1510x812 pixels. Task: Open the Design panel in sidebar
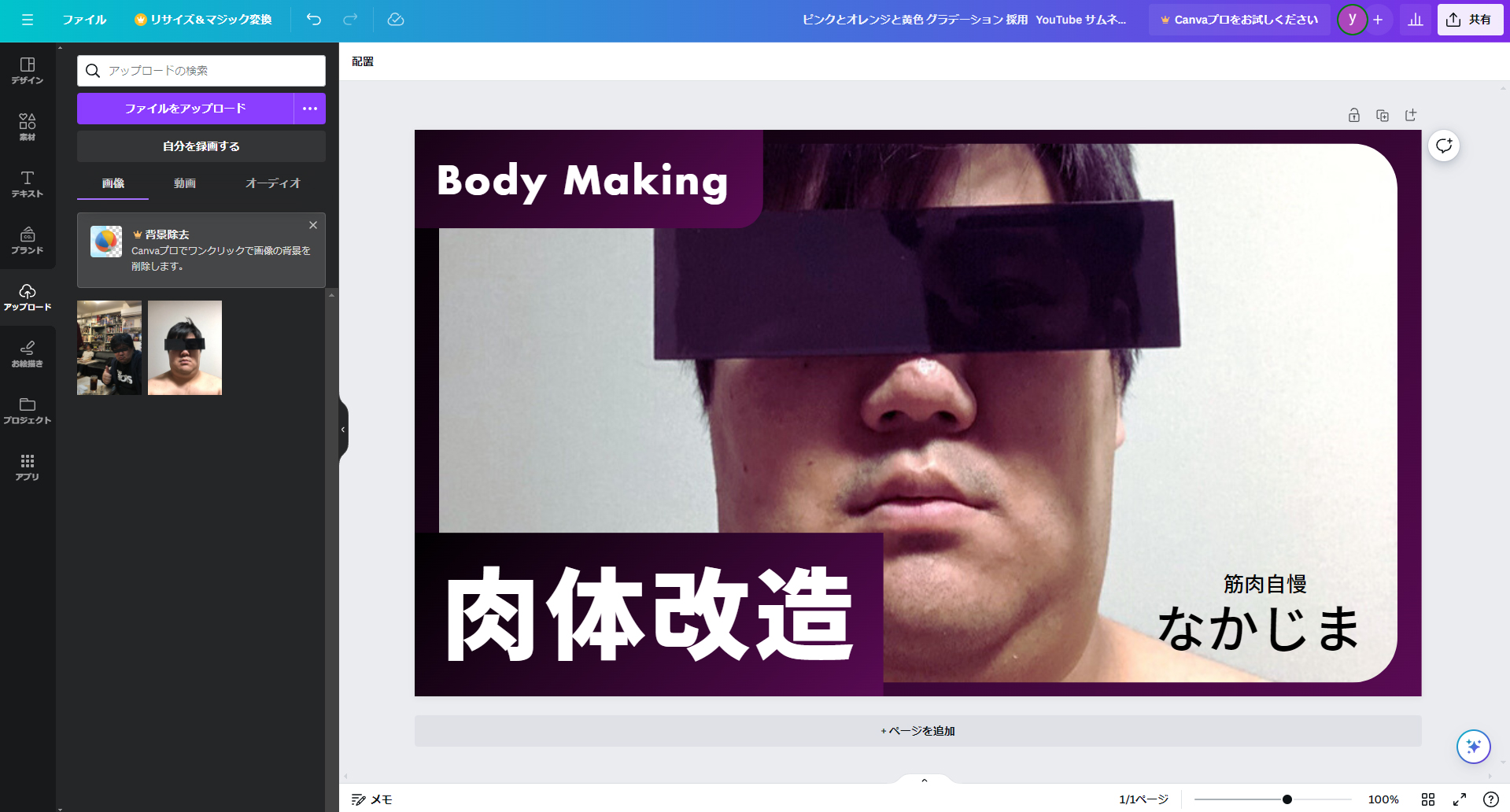pyautogui.click(x=28, y=70)
